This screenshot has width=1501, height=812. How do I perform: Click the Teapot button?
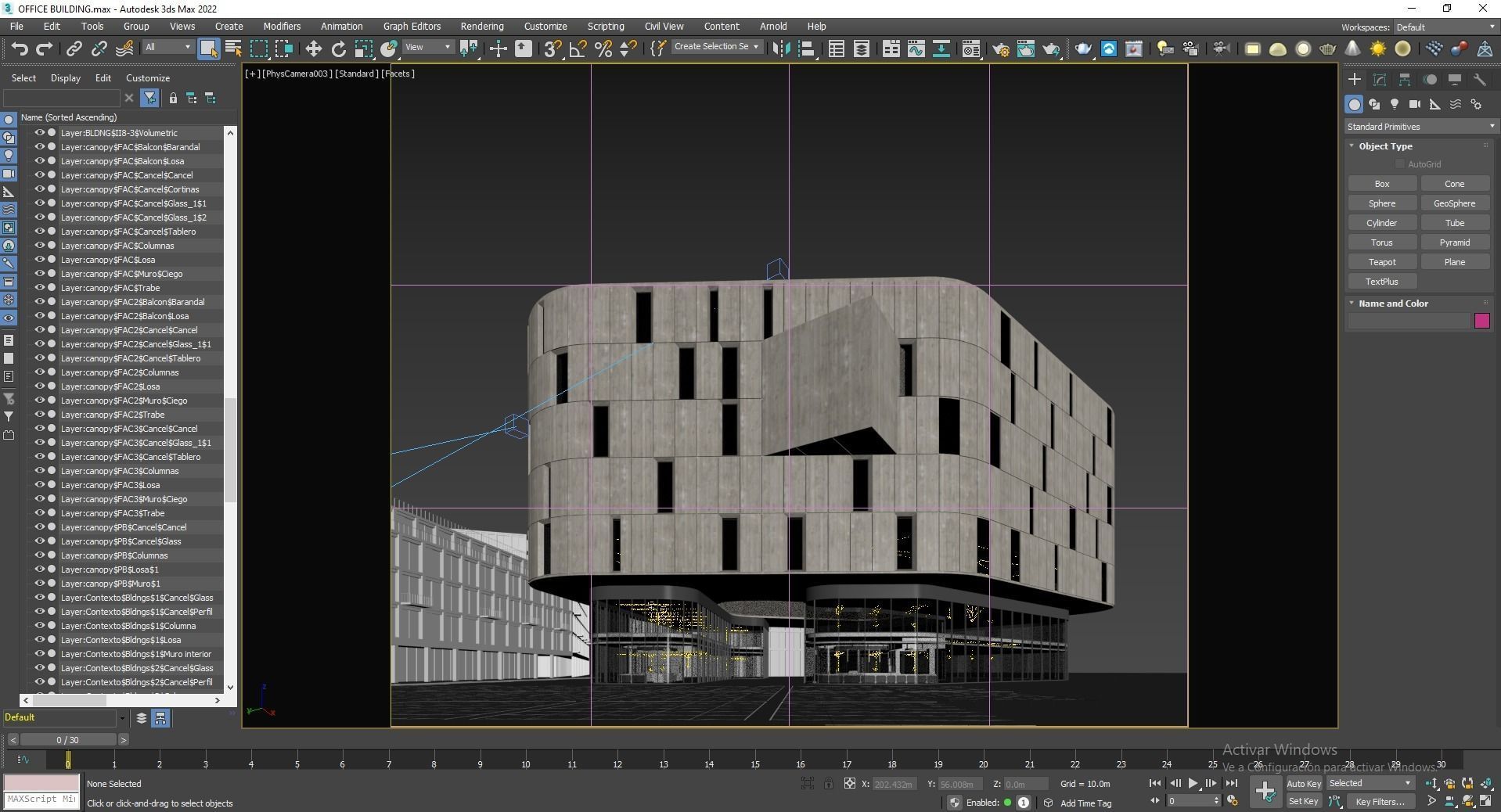(1382, 262)
